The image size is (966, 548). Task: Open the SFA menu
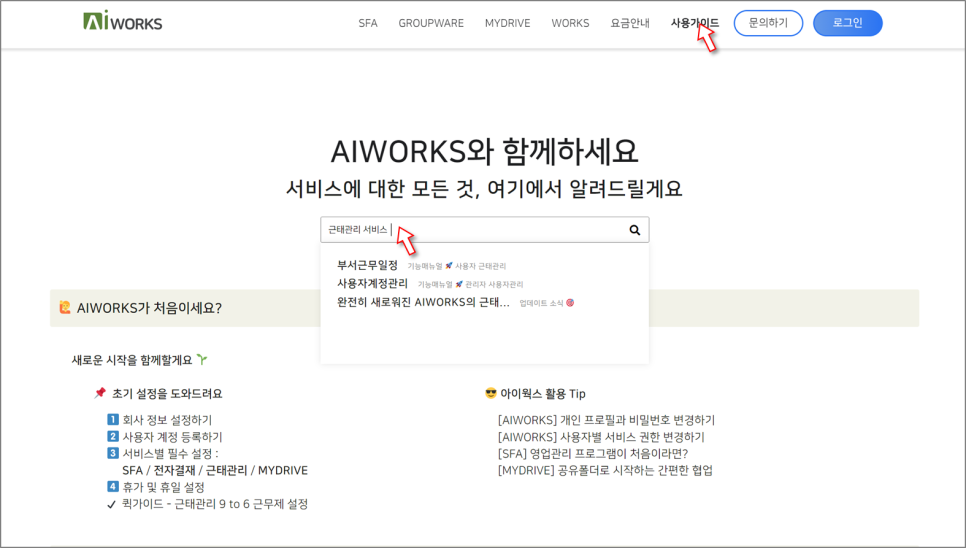click(x=368, y=23)
